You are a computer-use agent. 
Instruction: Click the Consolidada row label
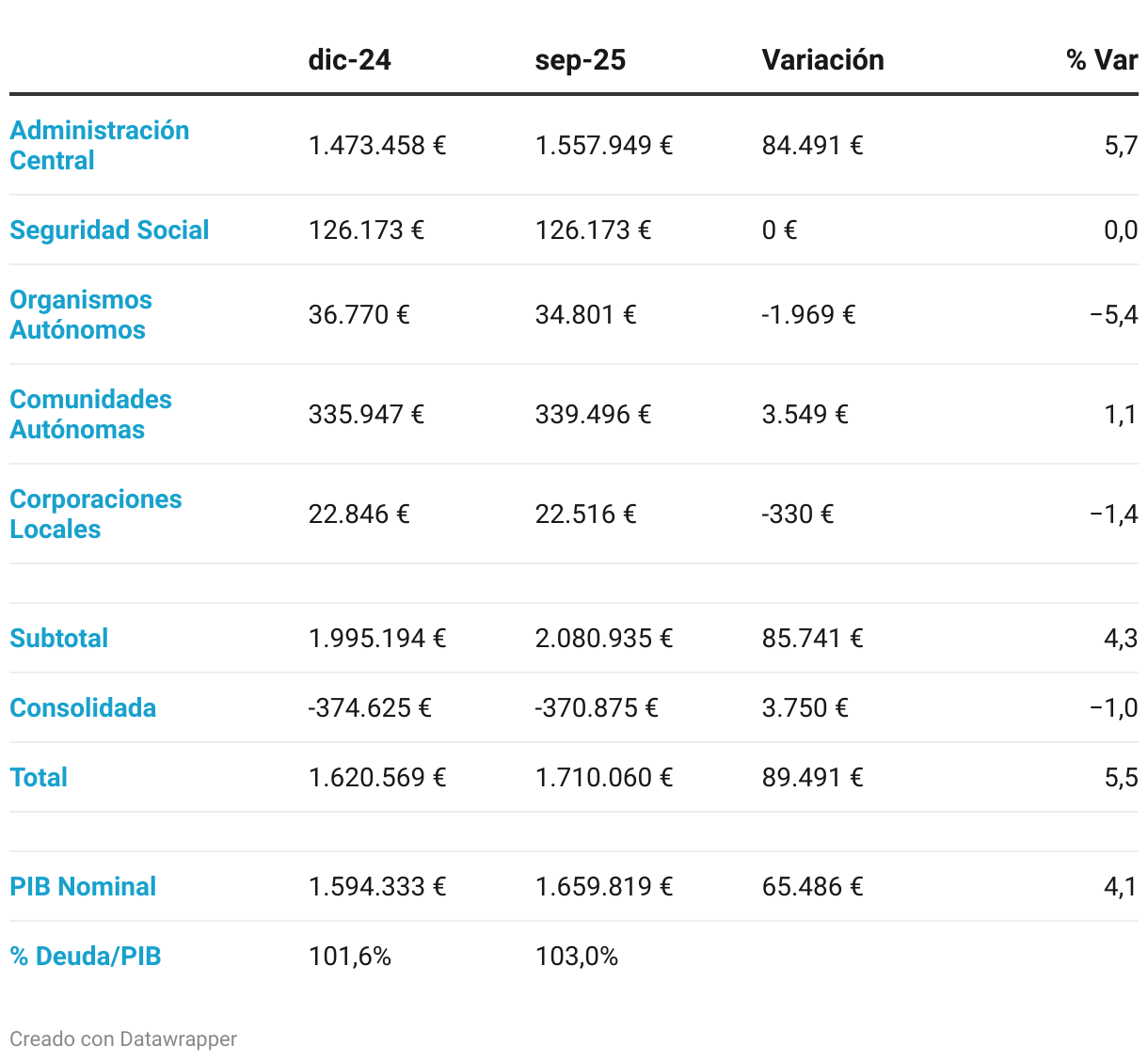click(83, 707)
